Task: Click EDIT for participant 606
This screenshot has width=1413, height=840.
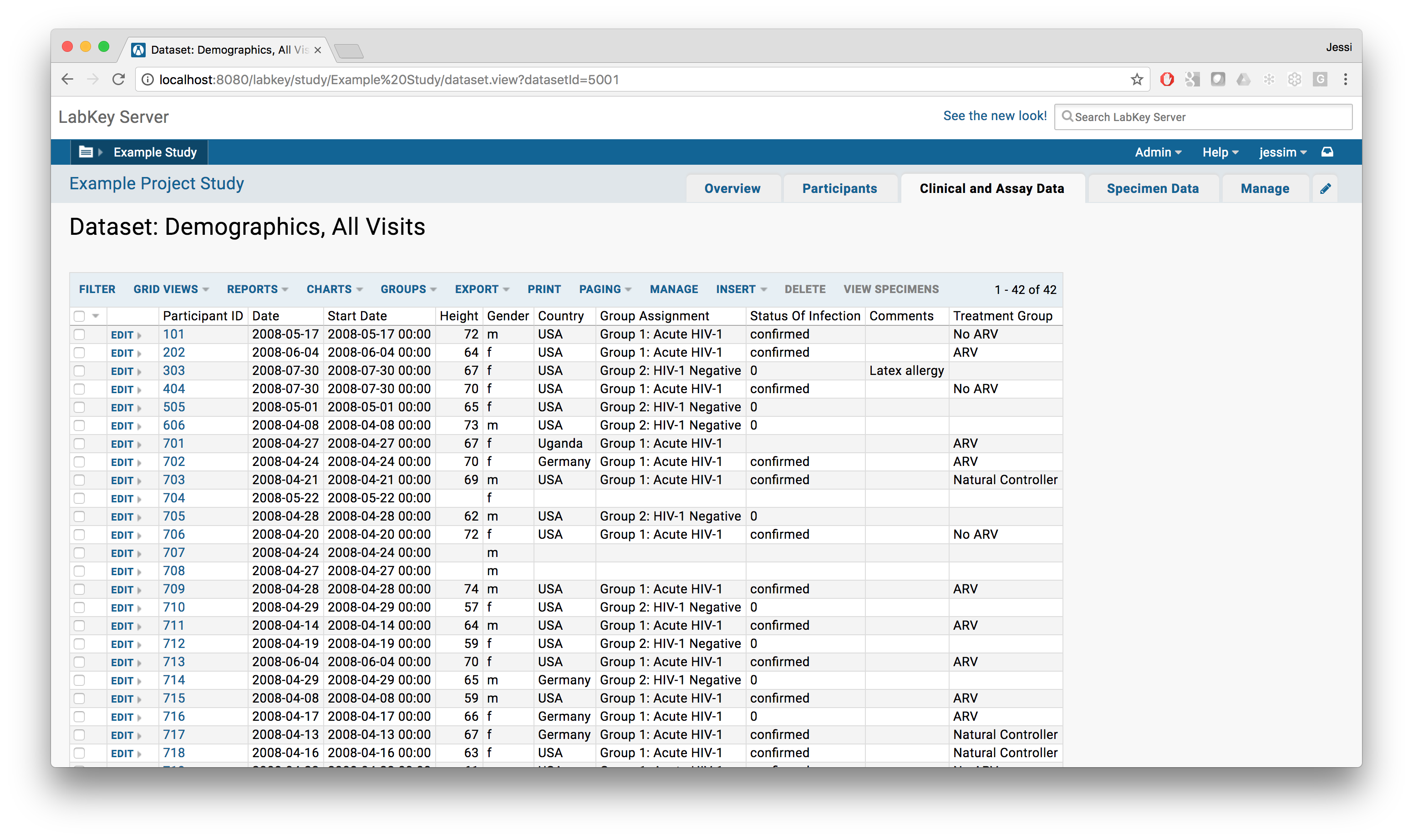Action: click(x=122, y=425)
